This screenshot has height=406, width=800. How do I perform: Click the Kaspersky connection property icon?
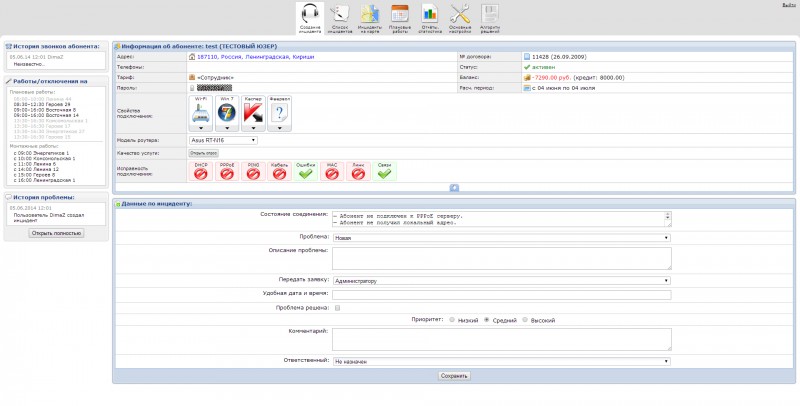[x=253, y=112]
